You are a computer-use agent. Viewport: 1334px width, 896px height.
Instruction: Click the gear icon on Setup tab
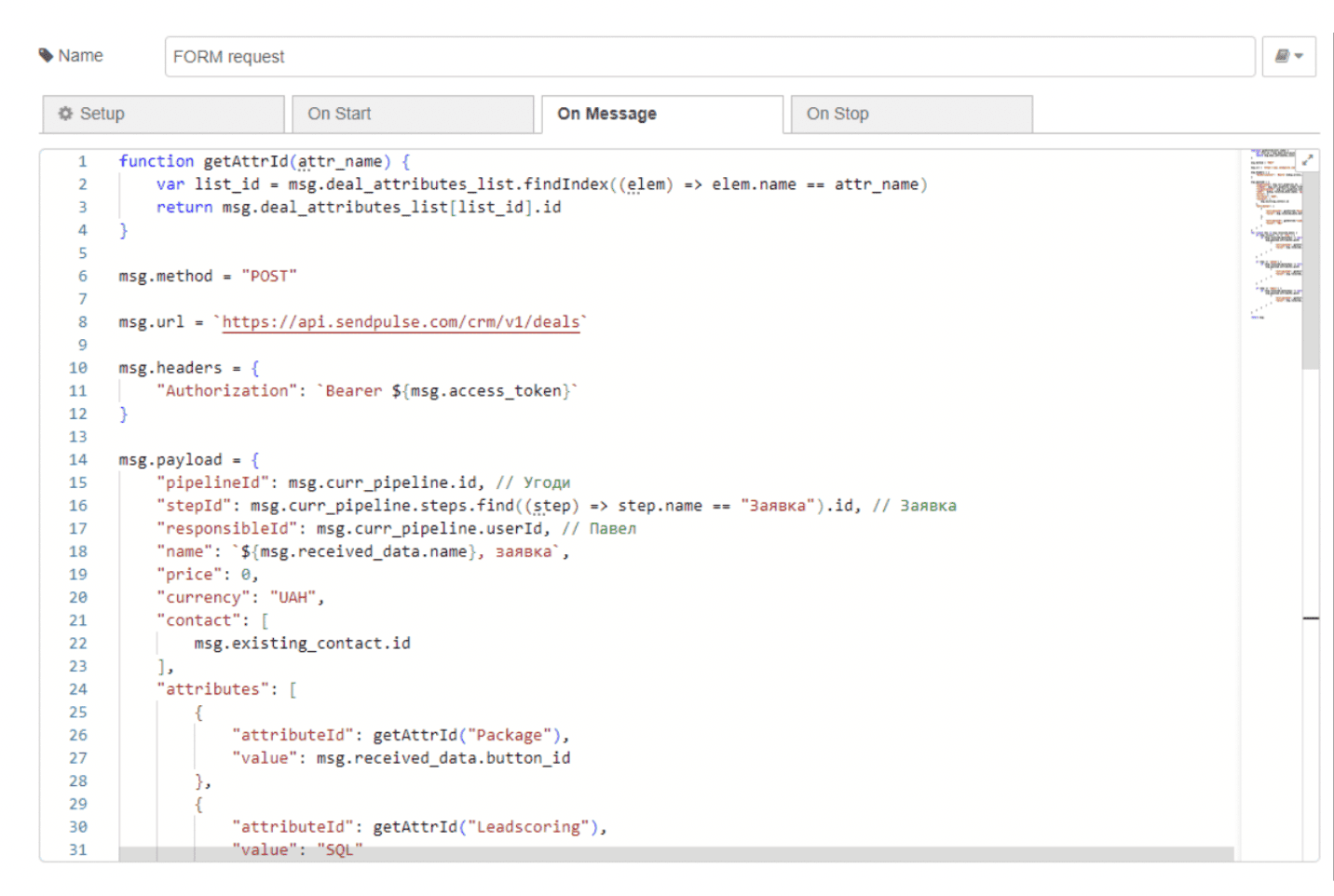65,114
